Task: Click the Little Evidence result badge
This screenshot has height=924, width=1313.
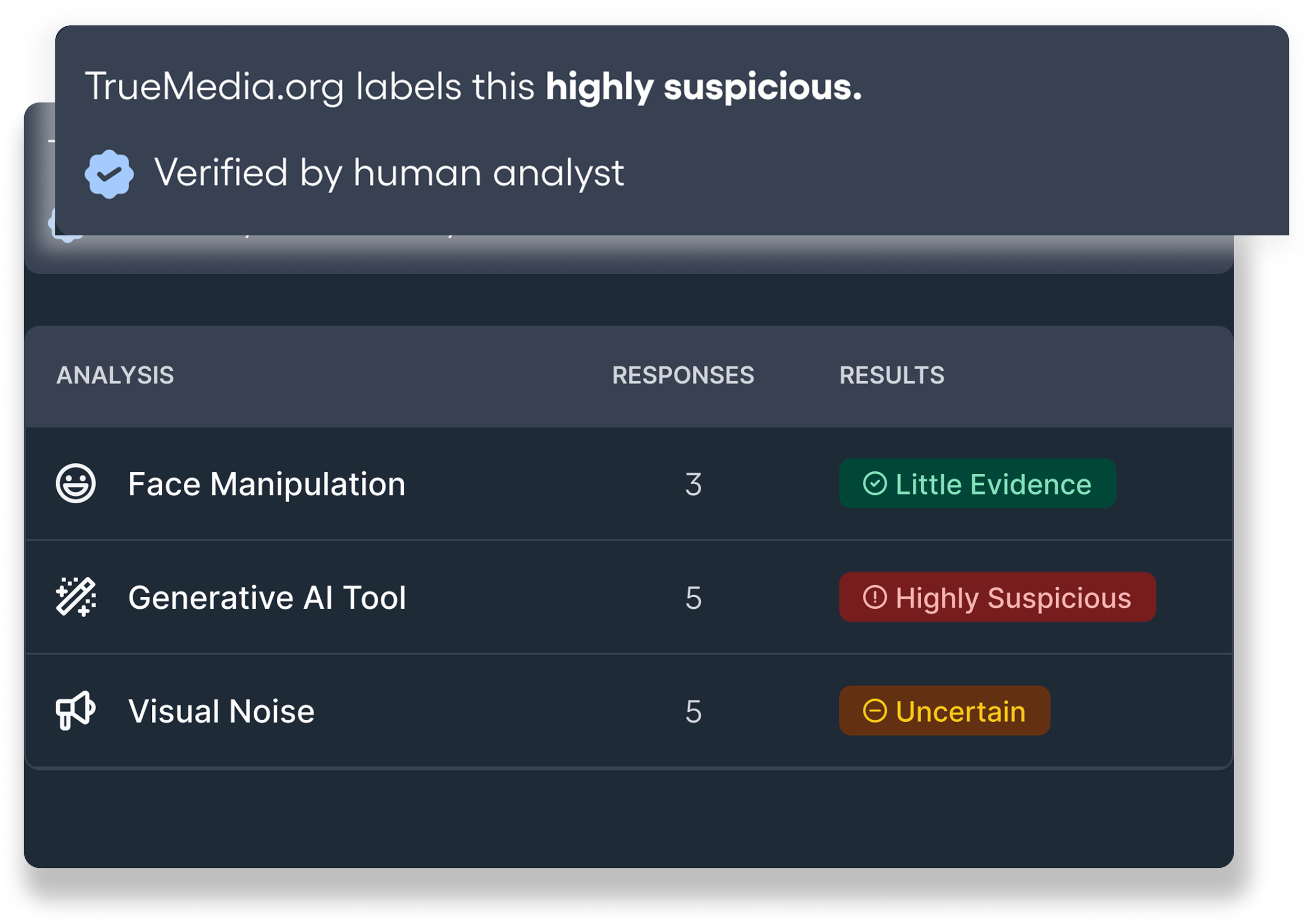Action: pyautogui.click(x=977, y=483)
